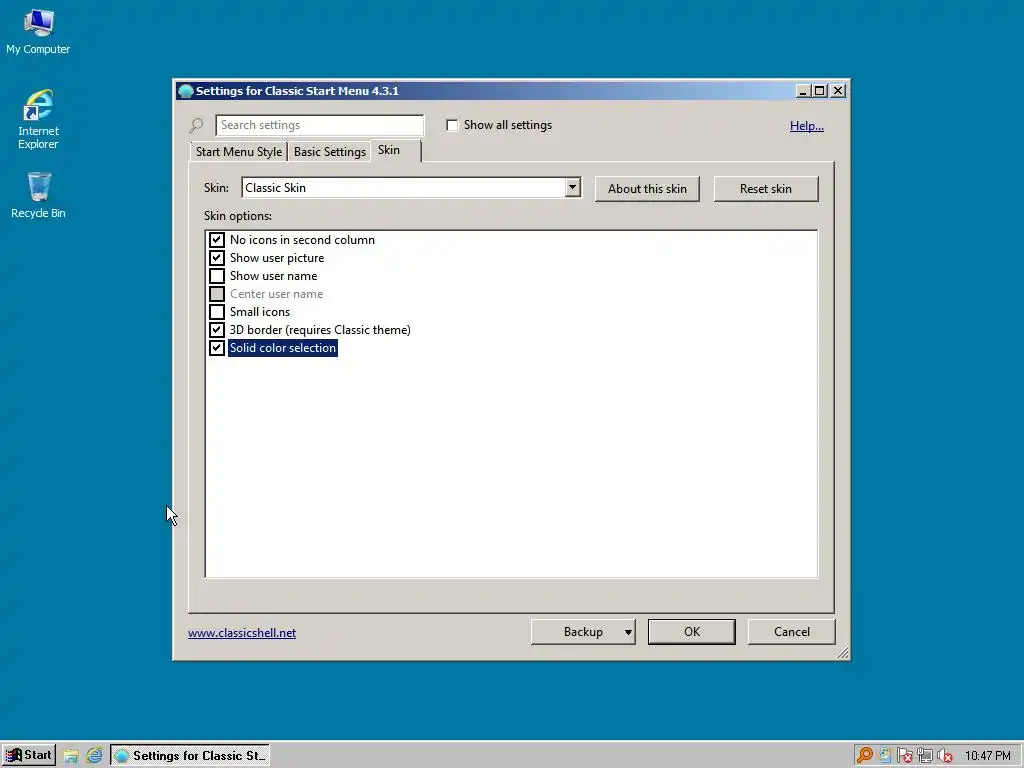1024x768 pixels.
Task: Select the Internet Explorer desktop shortcut
Action: 38,120
